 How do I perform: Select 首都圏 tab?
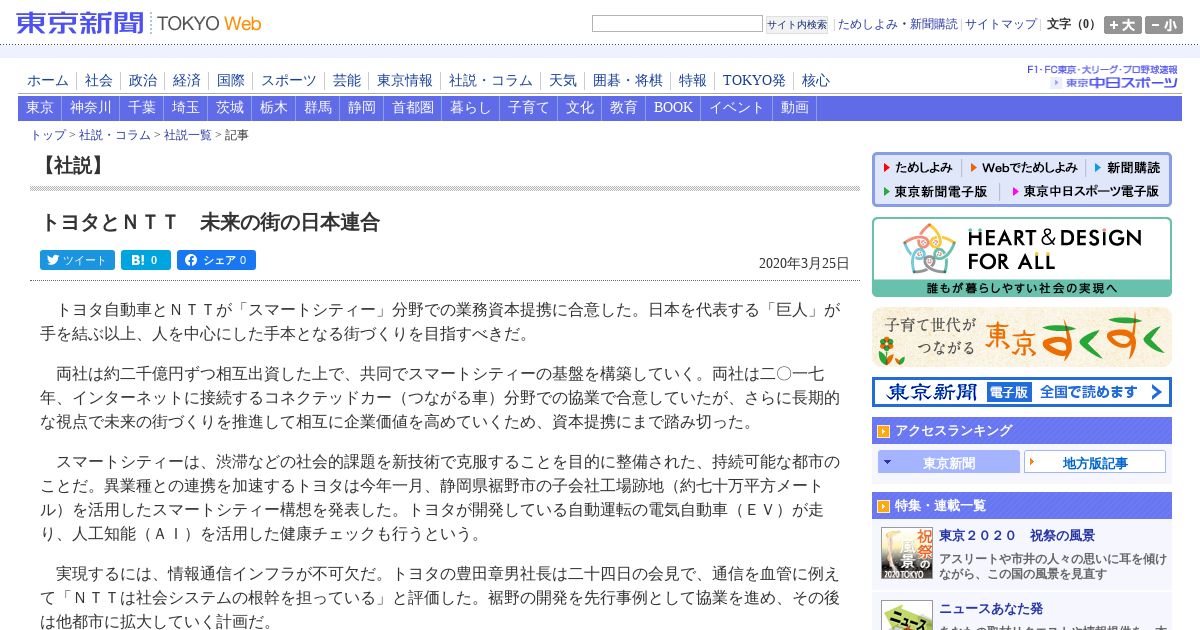(413, 108)
